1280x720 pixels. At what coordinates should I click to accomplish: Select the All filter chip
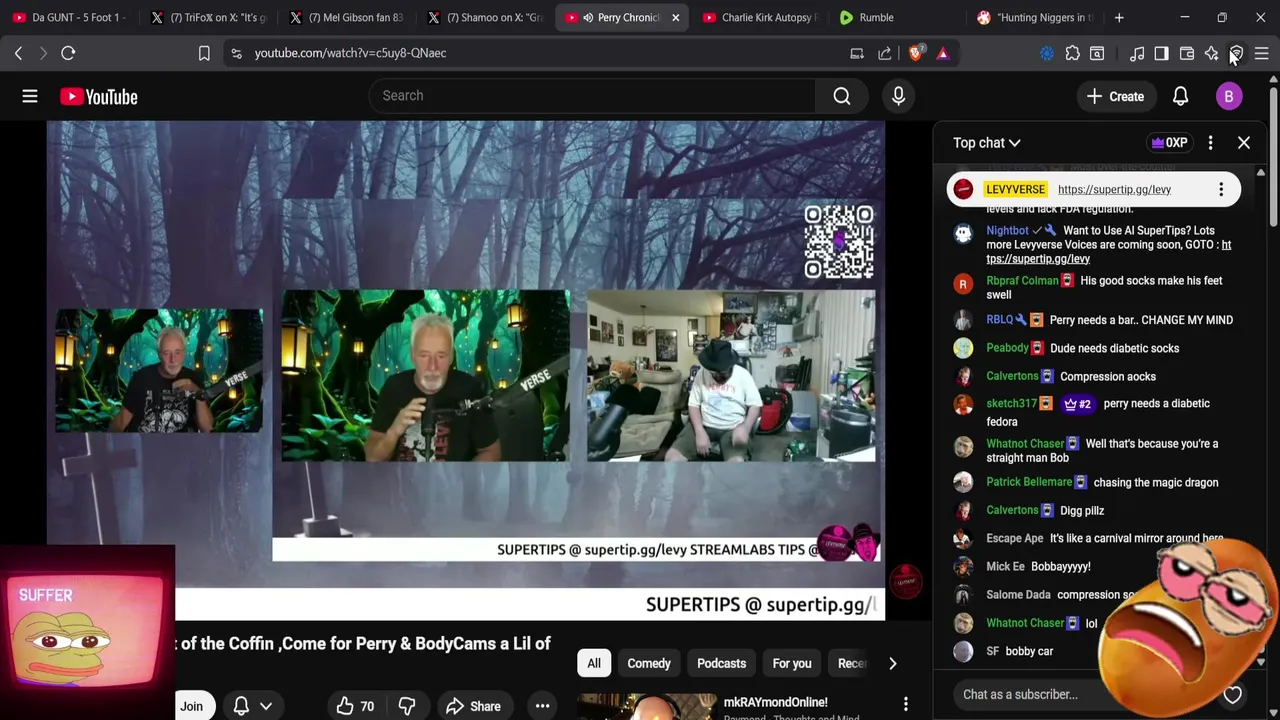(594, 663)
